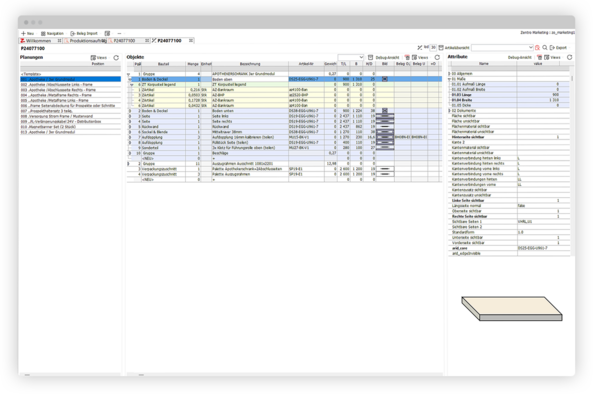Screen dimensions: 593x394
Task: Click Debug-Ansicht in the Attribute panel
Action: pyautogui.click(x=520, y=57)
